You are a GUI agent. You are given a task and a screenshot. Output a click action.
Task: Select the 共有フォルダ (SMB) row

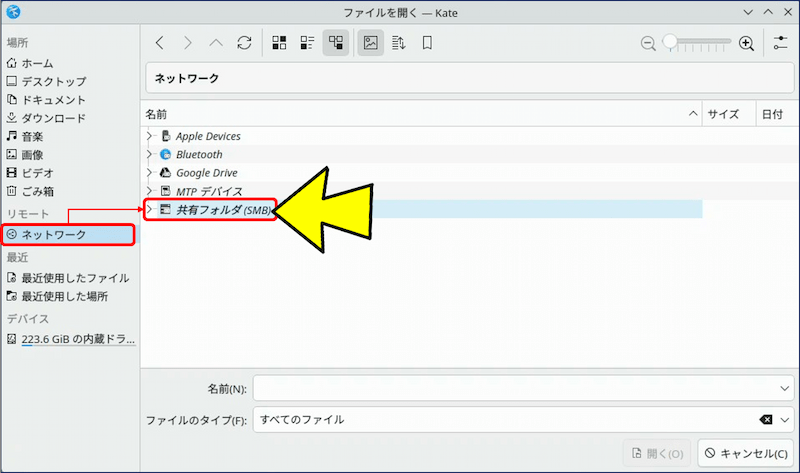pyautogui.click(x=423, y=209)
